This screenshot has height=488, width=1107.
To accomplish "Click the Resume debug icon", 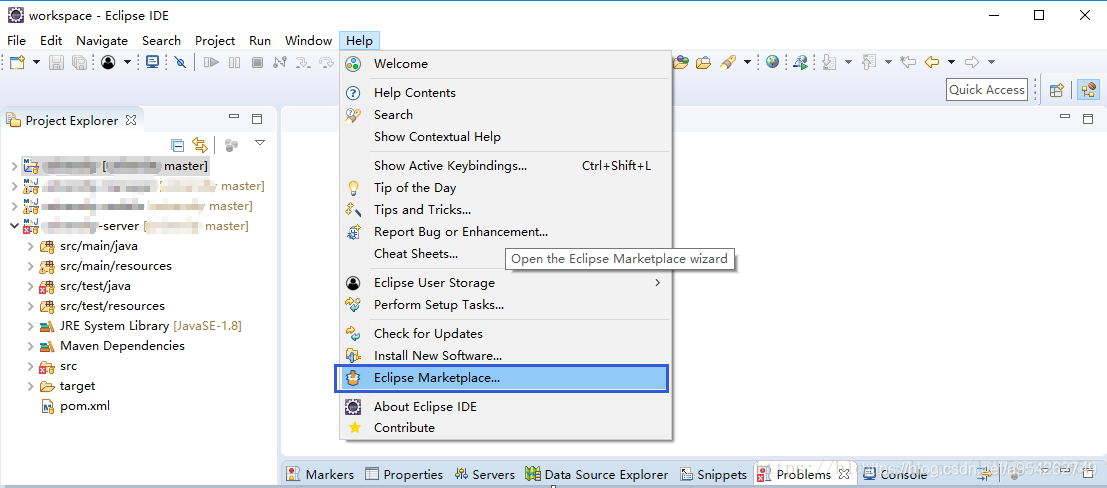I will 211,62.
